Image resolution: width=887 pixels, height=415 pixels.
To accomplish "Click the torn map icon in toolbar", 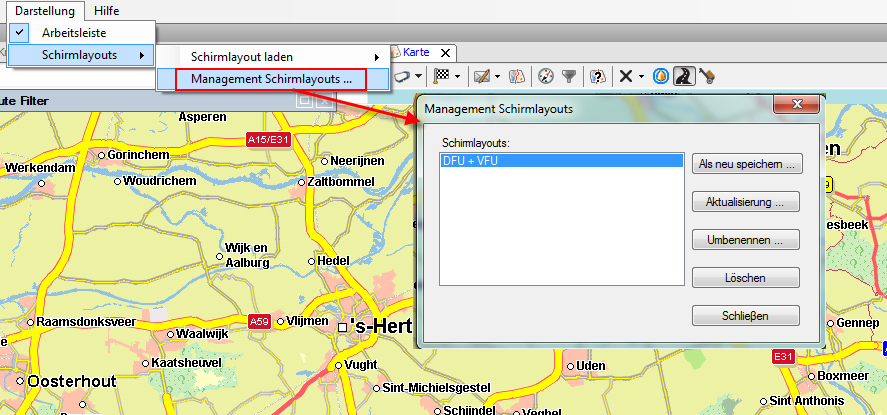I will (x=517, y=76).
